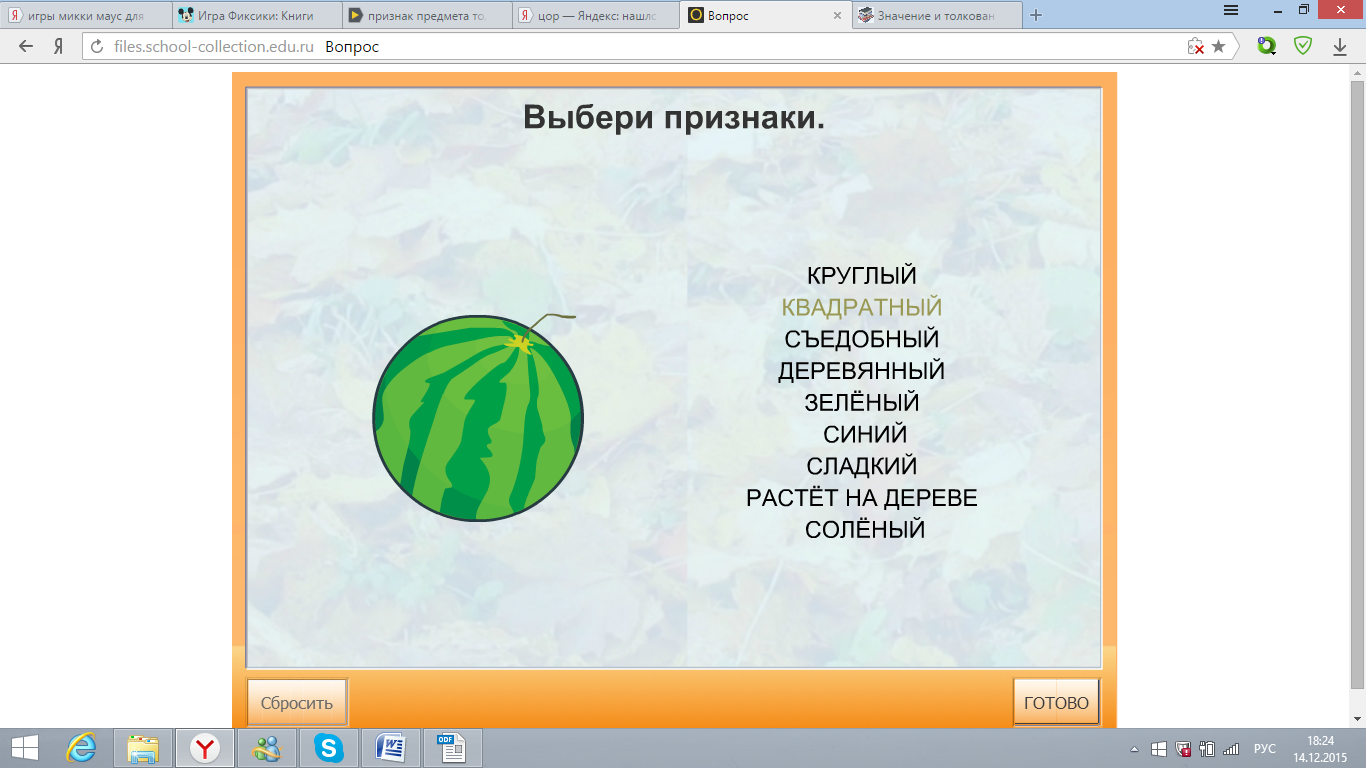The width and height of the screenshot is (1366, 768).
Task: Select the feature РАСТЁТ НА ДЕРЕВЕ
Action: click(x=862, y=497)
